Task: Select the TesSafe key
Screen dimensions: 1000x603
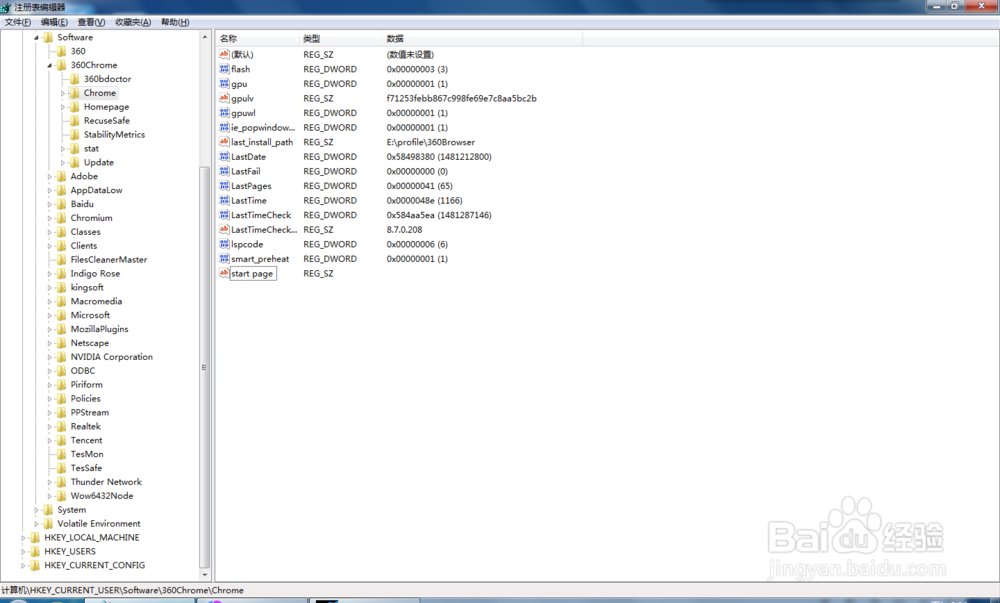Action: click(86, 468)
